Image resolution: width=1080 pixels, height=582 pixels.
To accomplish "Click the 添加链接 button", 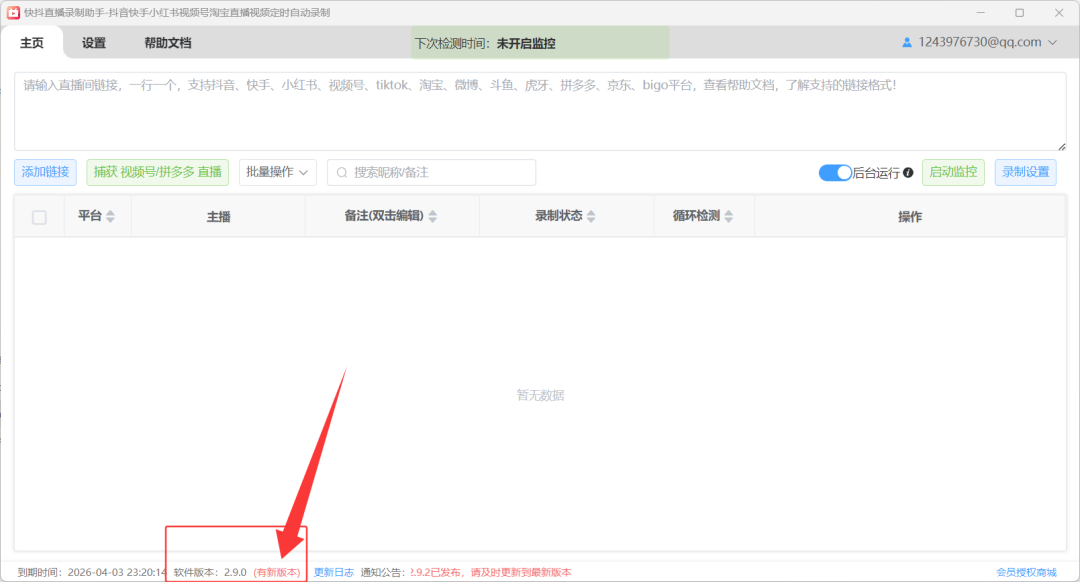I will tap(45, 172).
